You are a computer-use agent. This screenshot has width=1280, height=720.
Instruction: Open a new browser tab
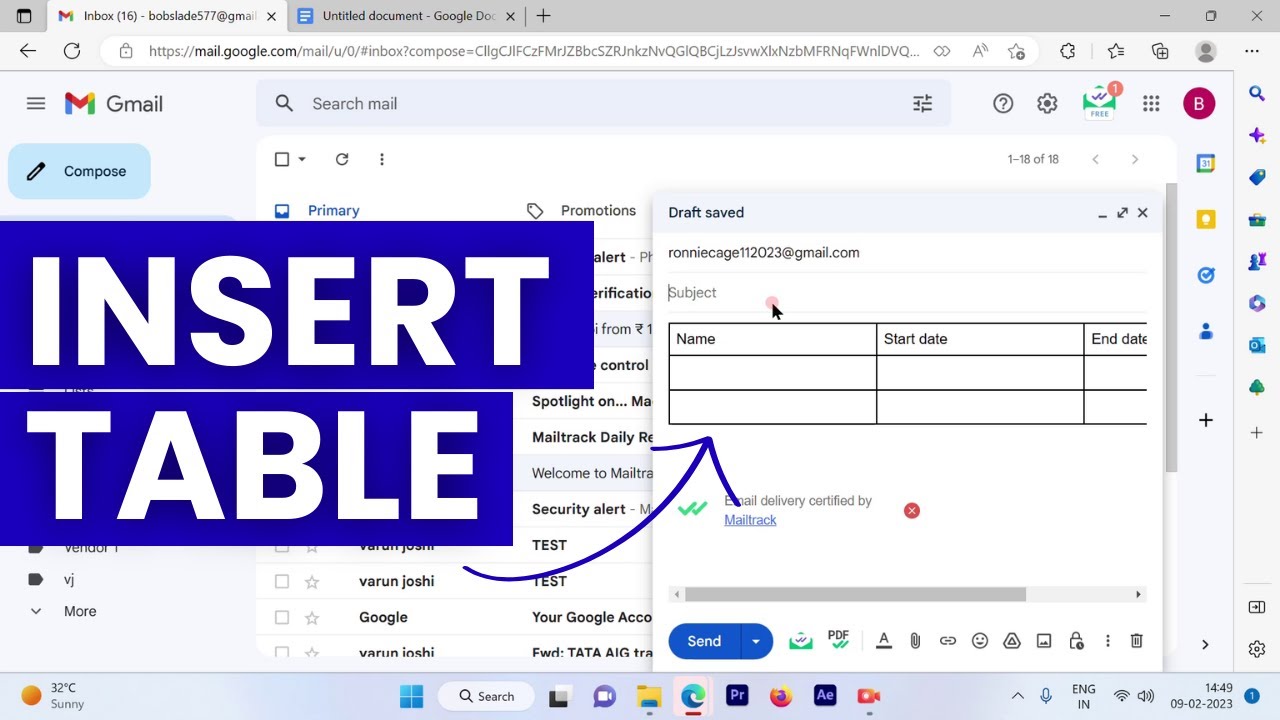543,16
